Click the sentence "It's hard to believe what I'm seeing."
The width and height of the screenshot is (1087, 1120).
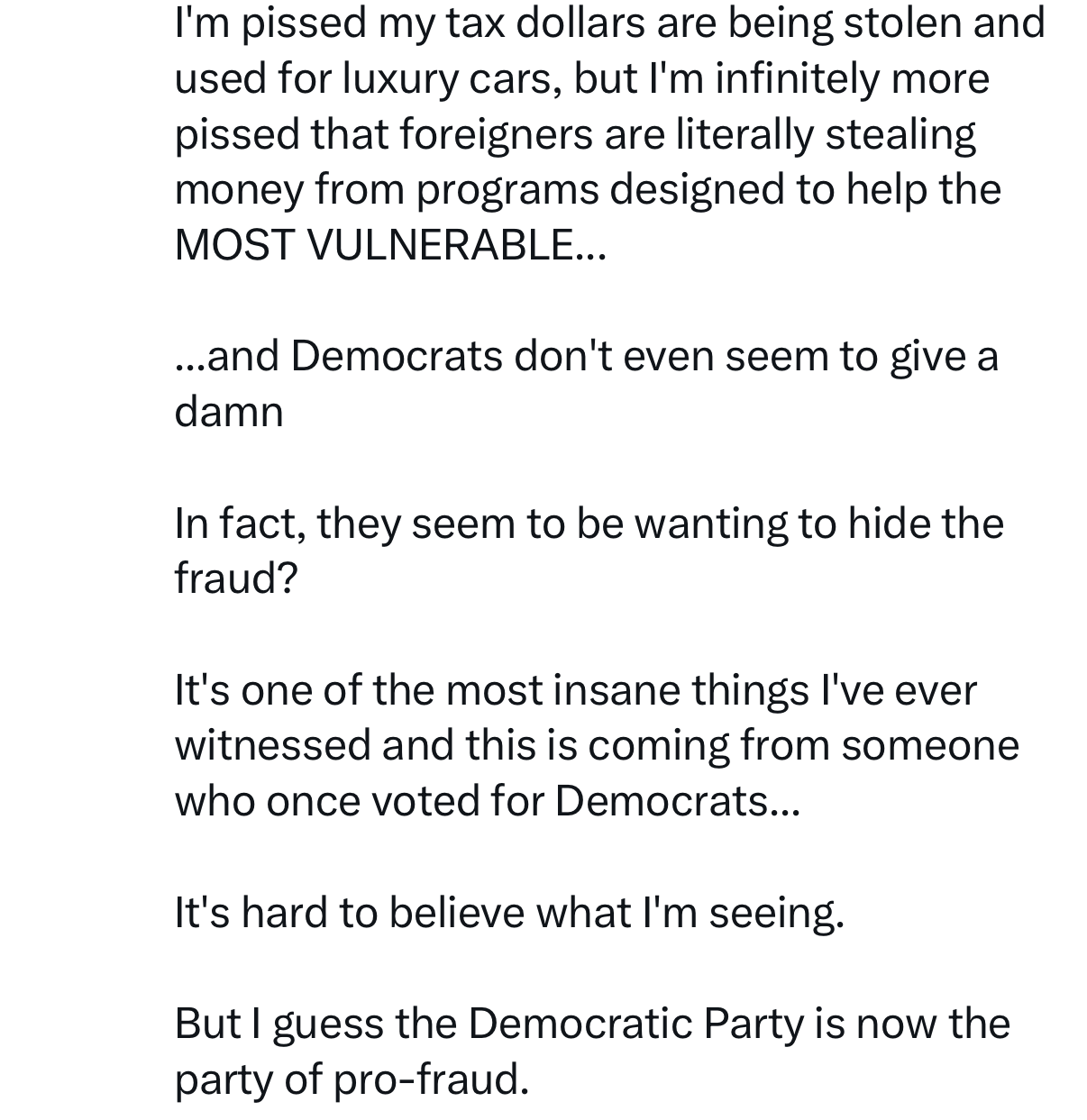click(509, 913)
